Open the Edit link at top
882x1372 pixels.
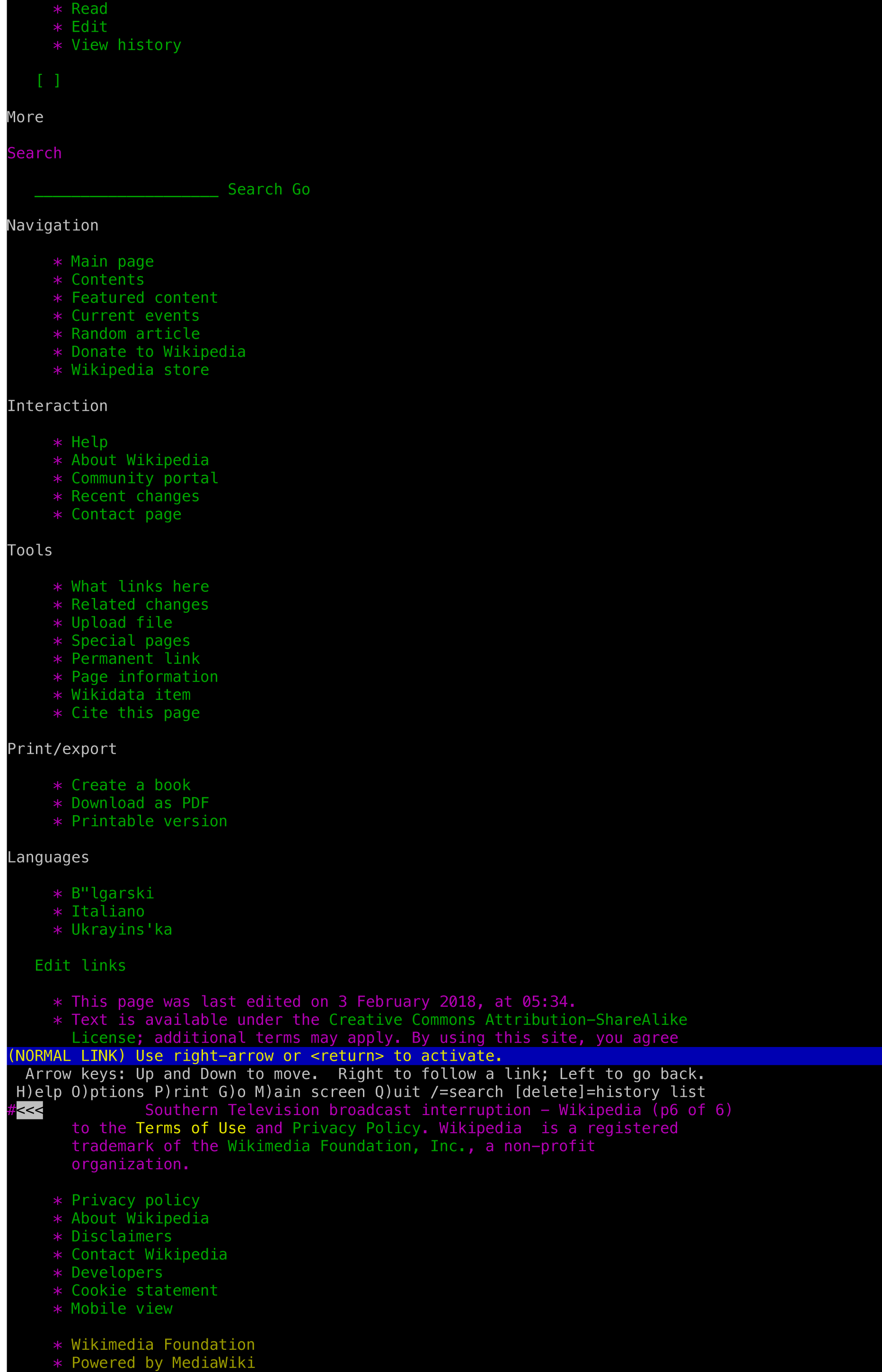(x=89, y=27)
